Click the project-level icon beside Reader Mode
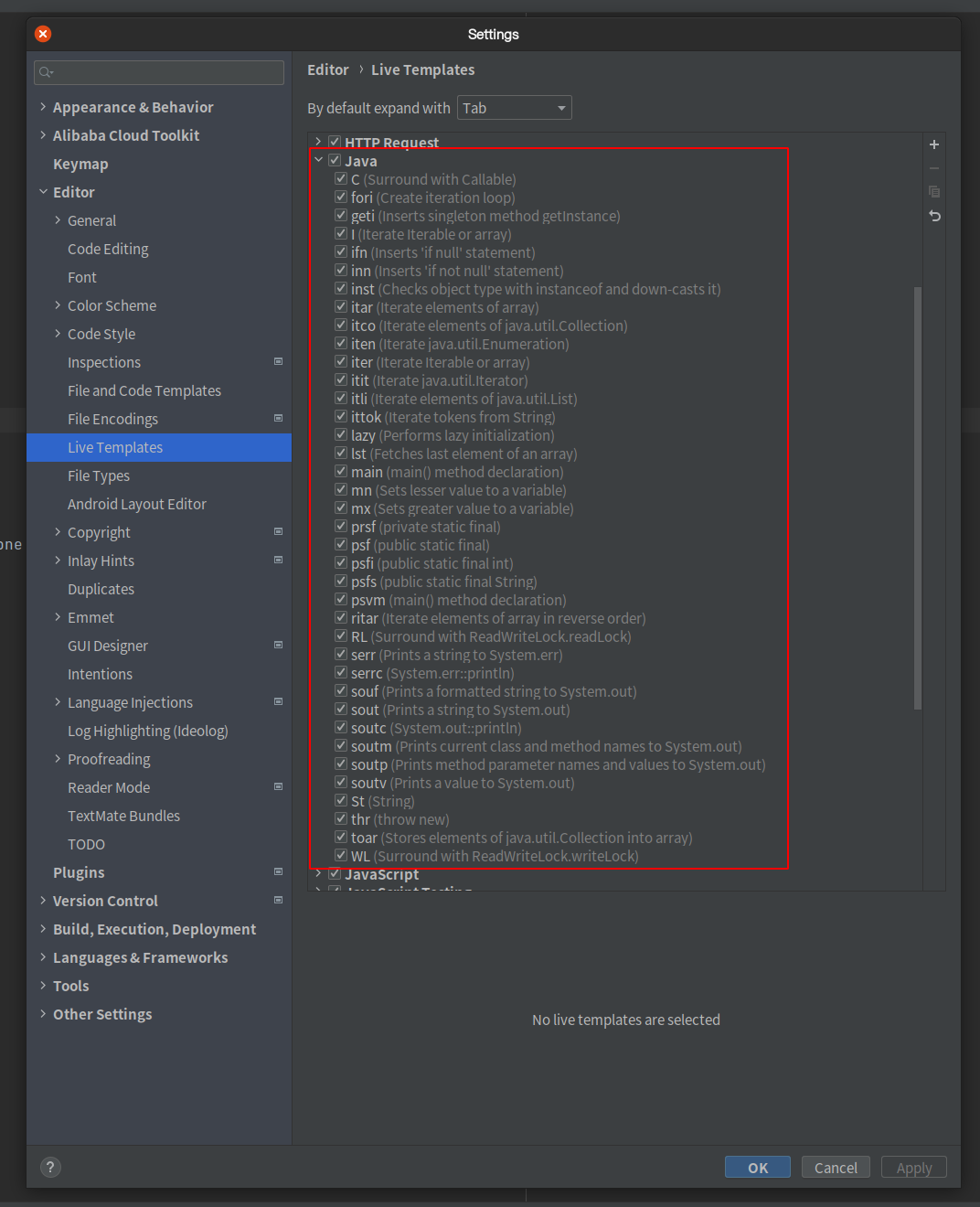The height and width of the screenshot is (1207, 980). 279,786
